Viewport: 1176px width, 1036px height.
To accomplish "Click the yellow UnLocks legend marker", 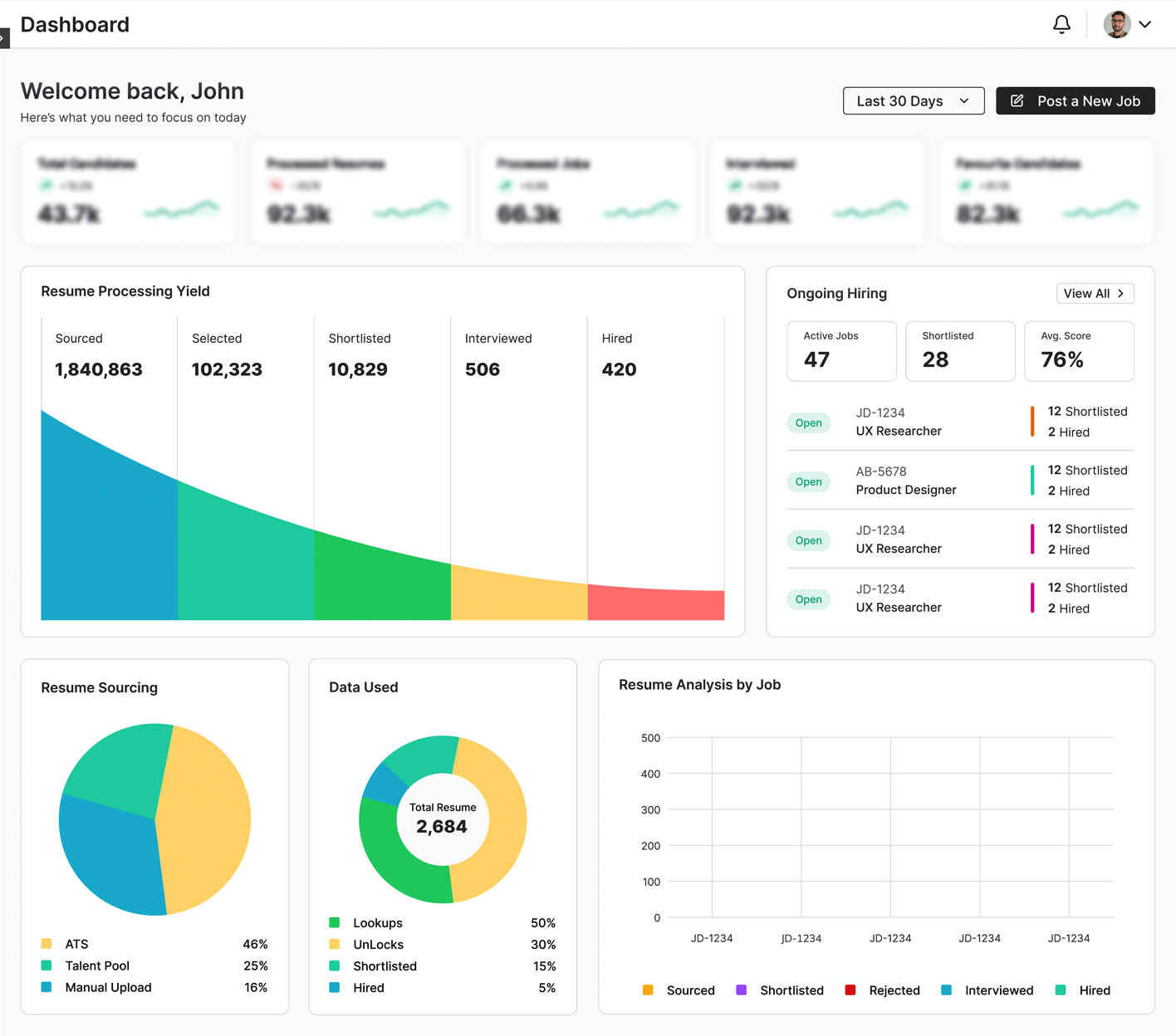I will pyautogui.click(x=336, y=945).
